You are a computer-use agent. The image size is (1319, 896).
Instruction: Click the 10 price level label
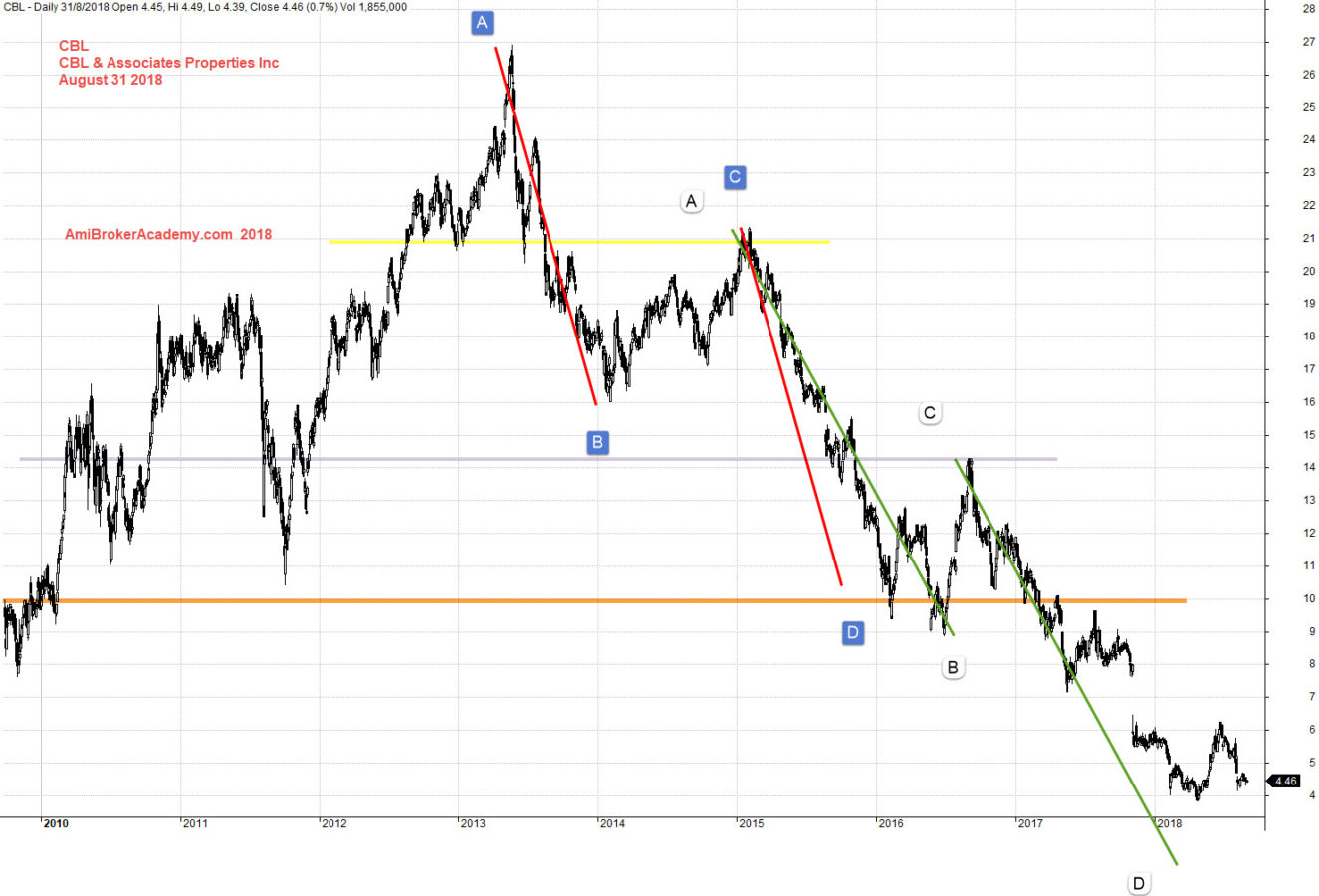click(x=1309, y=598)
